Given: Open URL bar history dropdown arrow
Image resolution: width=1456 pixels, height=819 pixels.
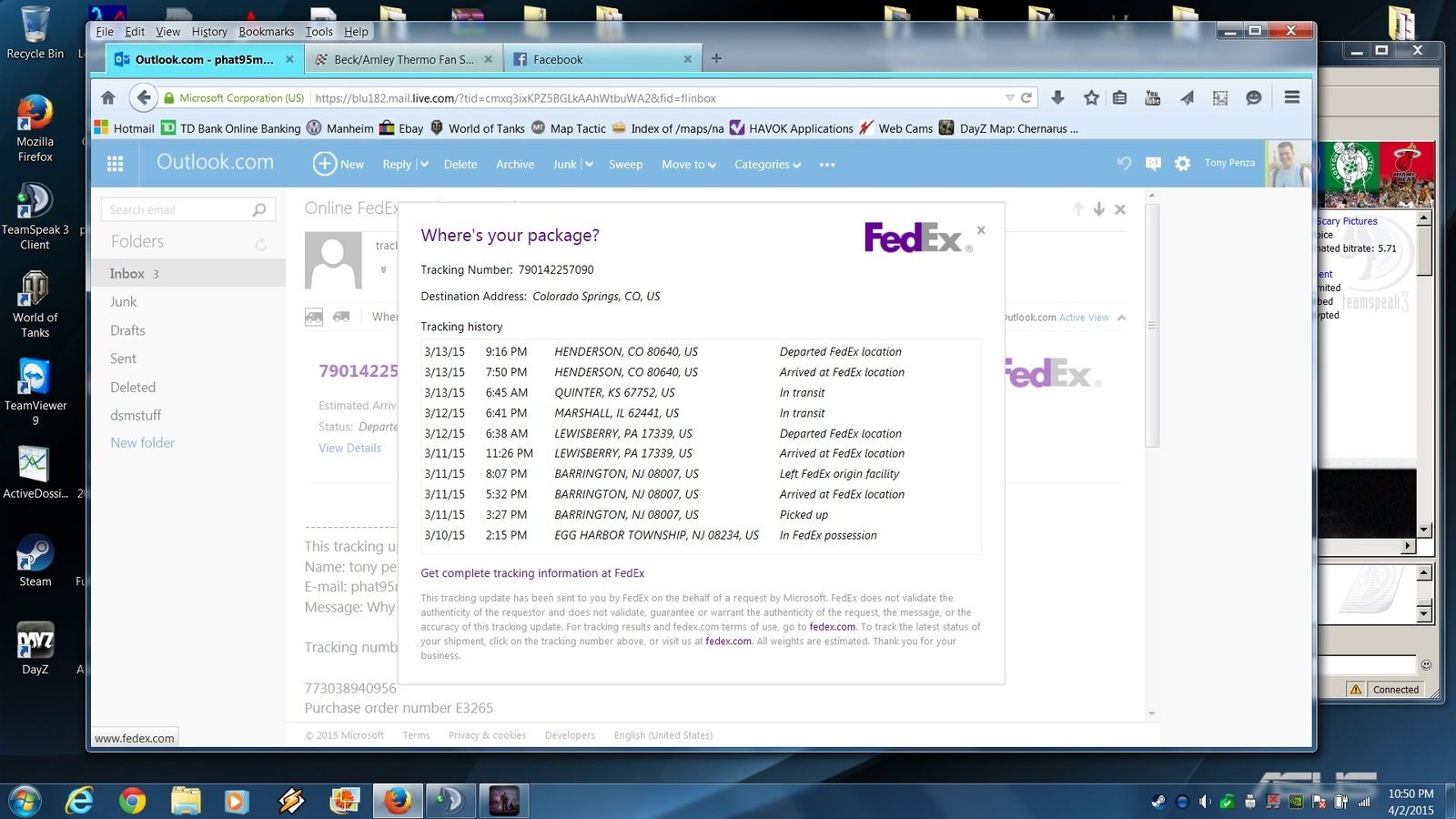Looking at the screenshot, I should pos(1009,97).
